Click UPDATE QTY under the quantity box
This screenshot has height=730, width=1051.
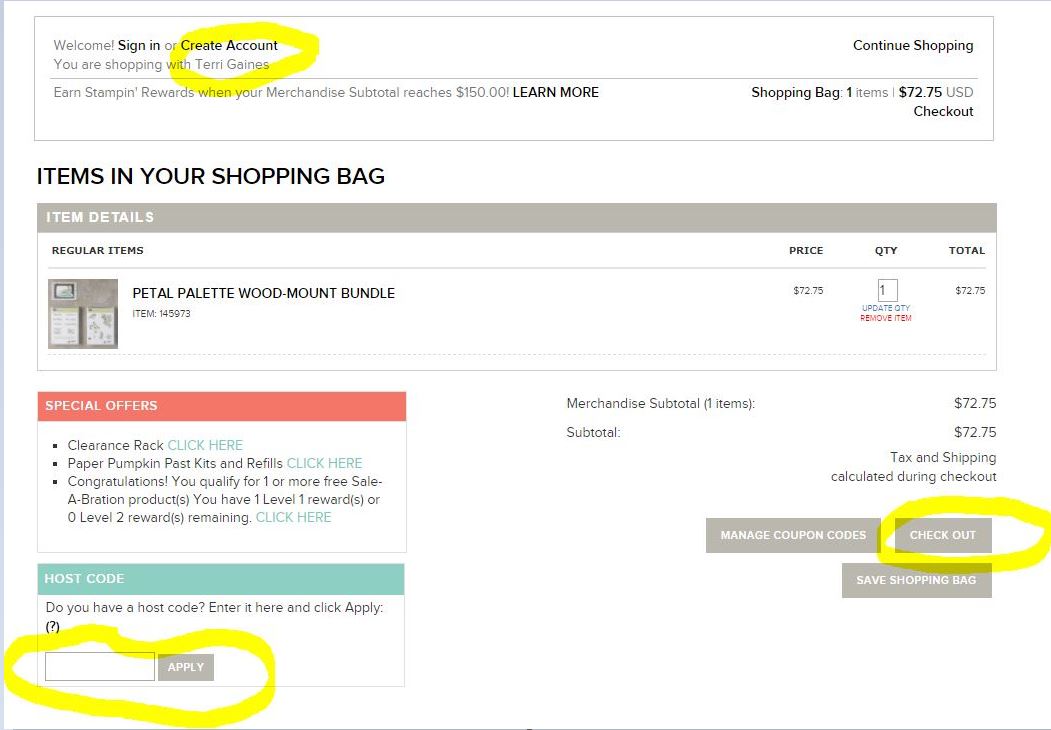tap(886, 308)
